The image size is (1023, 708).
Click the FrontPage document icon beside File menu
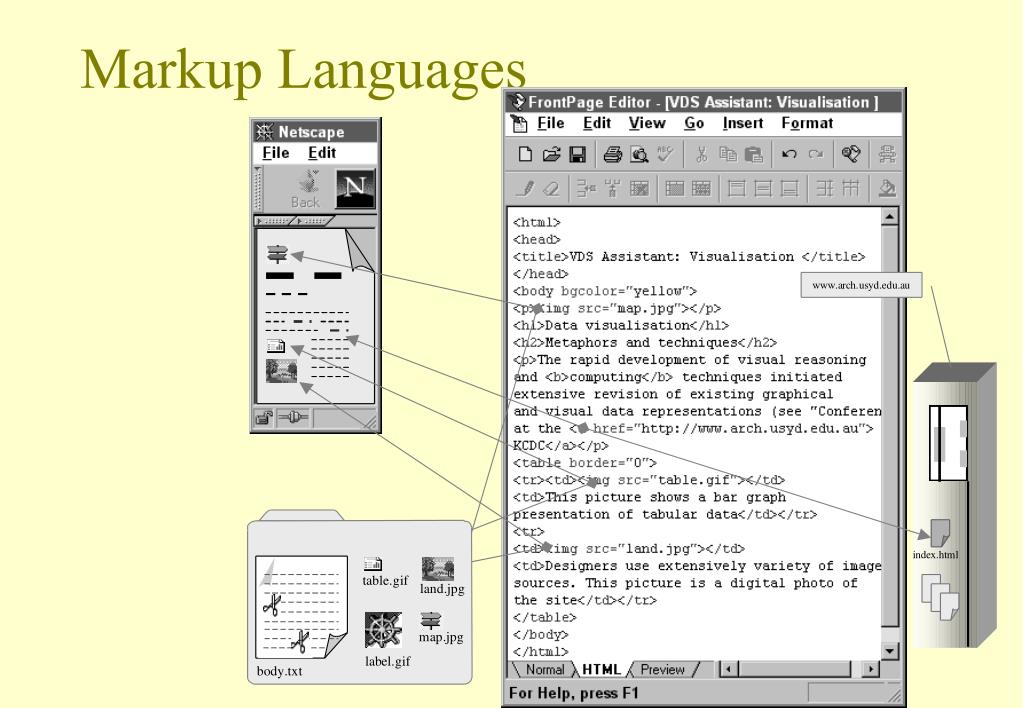point(519,123)
